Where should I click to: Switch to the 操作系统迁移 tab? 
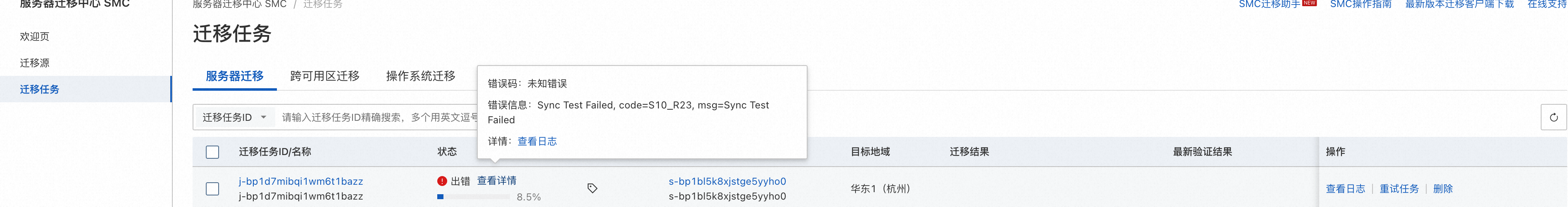point(421,76)
